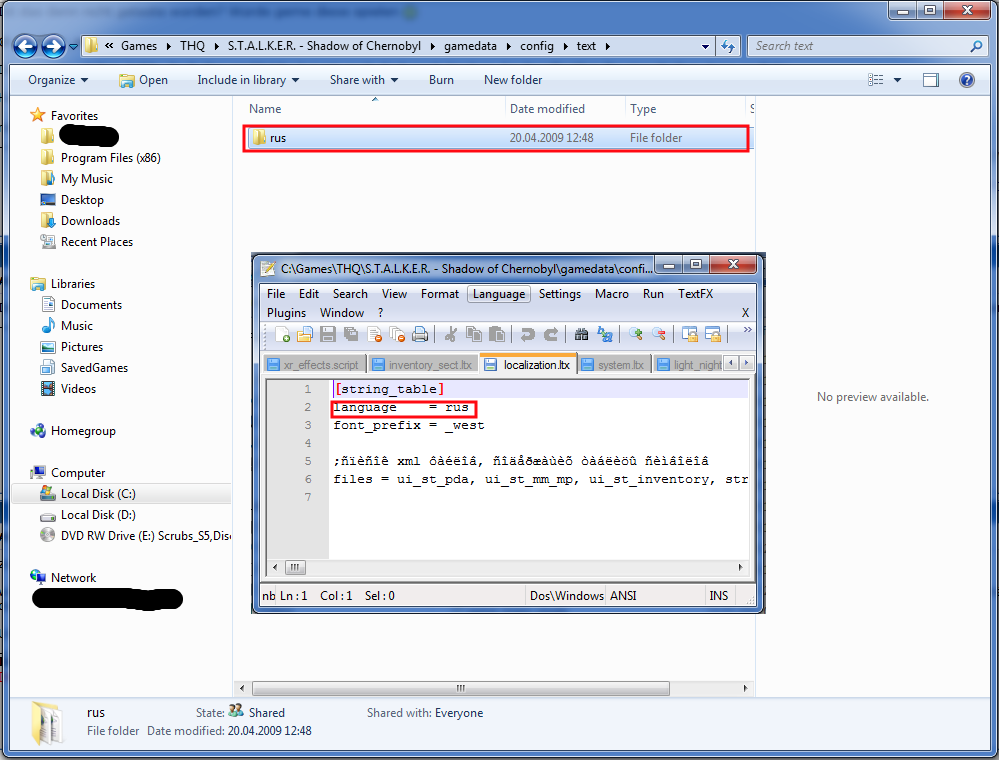
Task: Open Notepad++ Edit menu
Action: point(308,294)
